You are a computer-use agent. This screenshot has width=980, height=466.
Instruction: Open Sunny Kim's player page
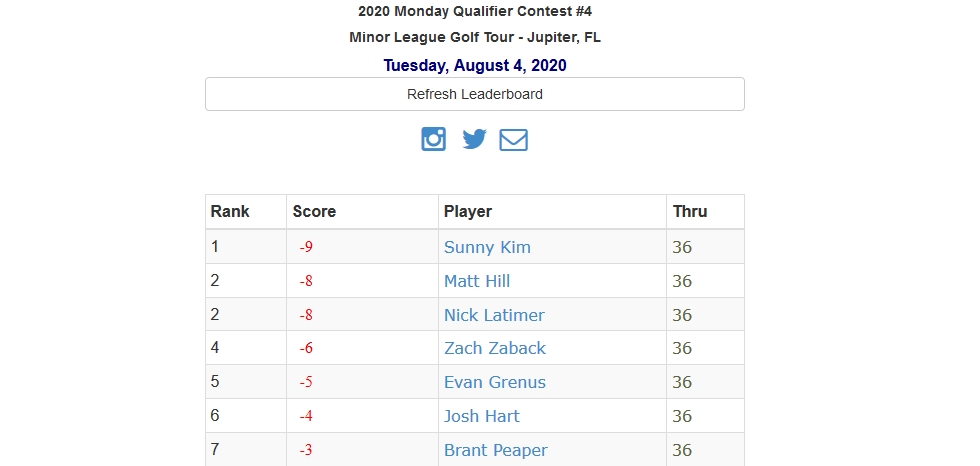(x=487, y=247)
